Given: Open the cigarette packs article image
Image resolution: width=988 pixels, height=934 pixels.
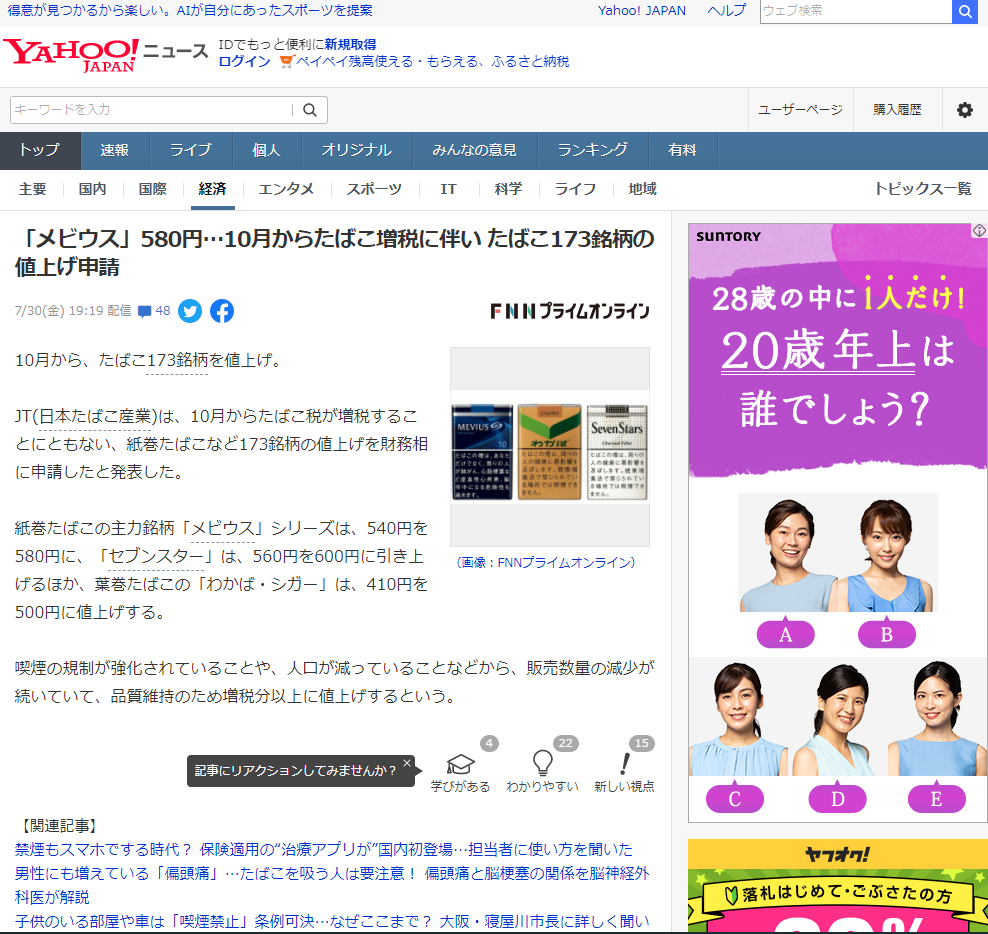Looking at the screenshot, I should (x=549, y=447).
